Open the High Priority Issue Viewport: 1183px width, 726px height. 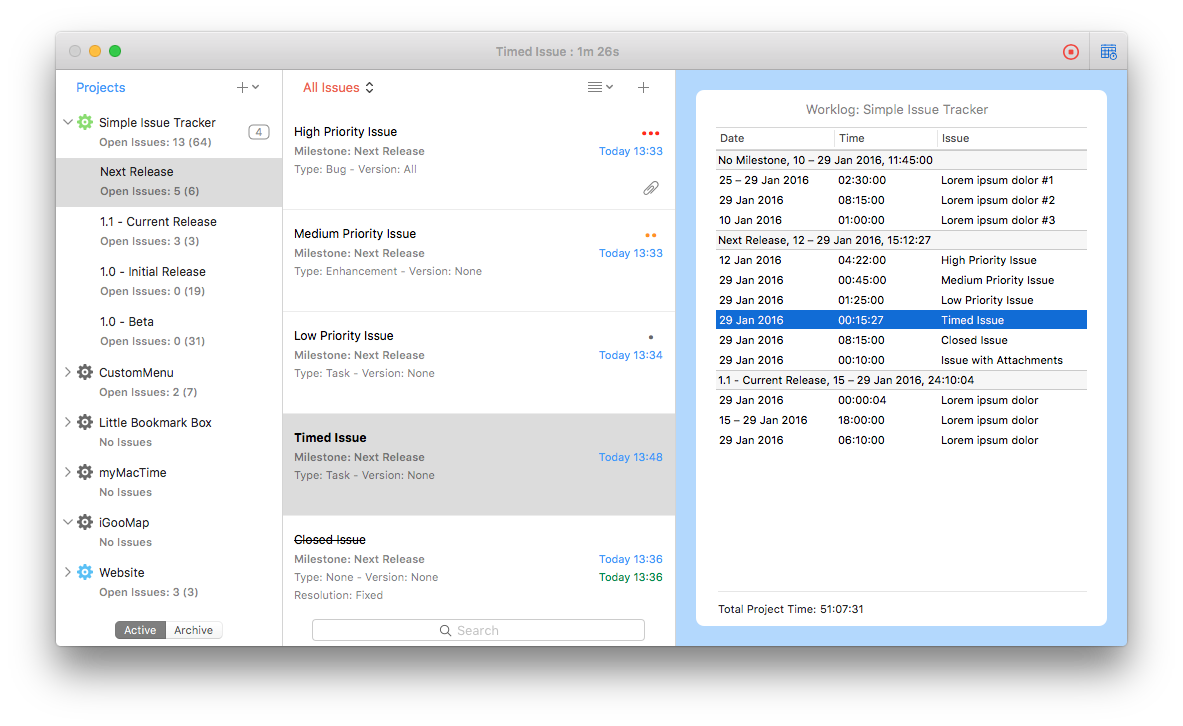pyautogui.click(x=478, y=158)
